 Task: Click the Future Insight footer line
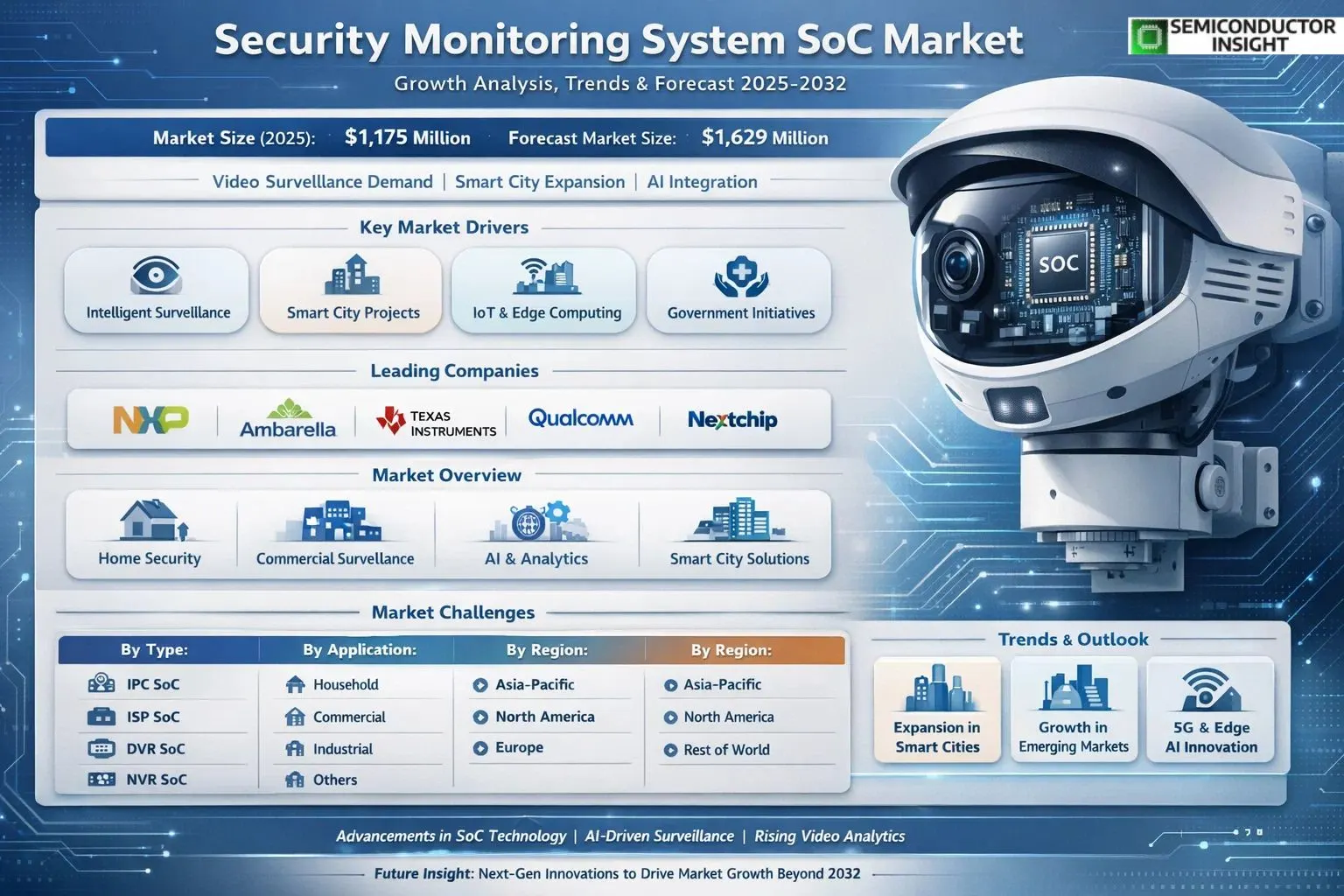[x=617, y=874]
